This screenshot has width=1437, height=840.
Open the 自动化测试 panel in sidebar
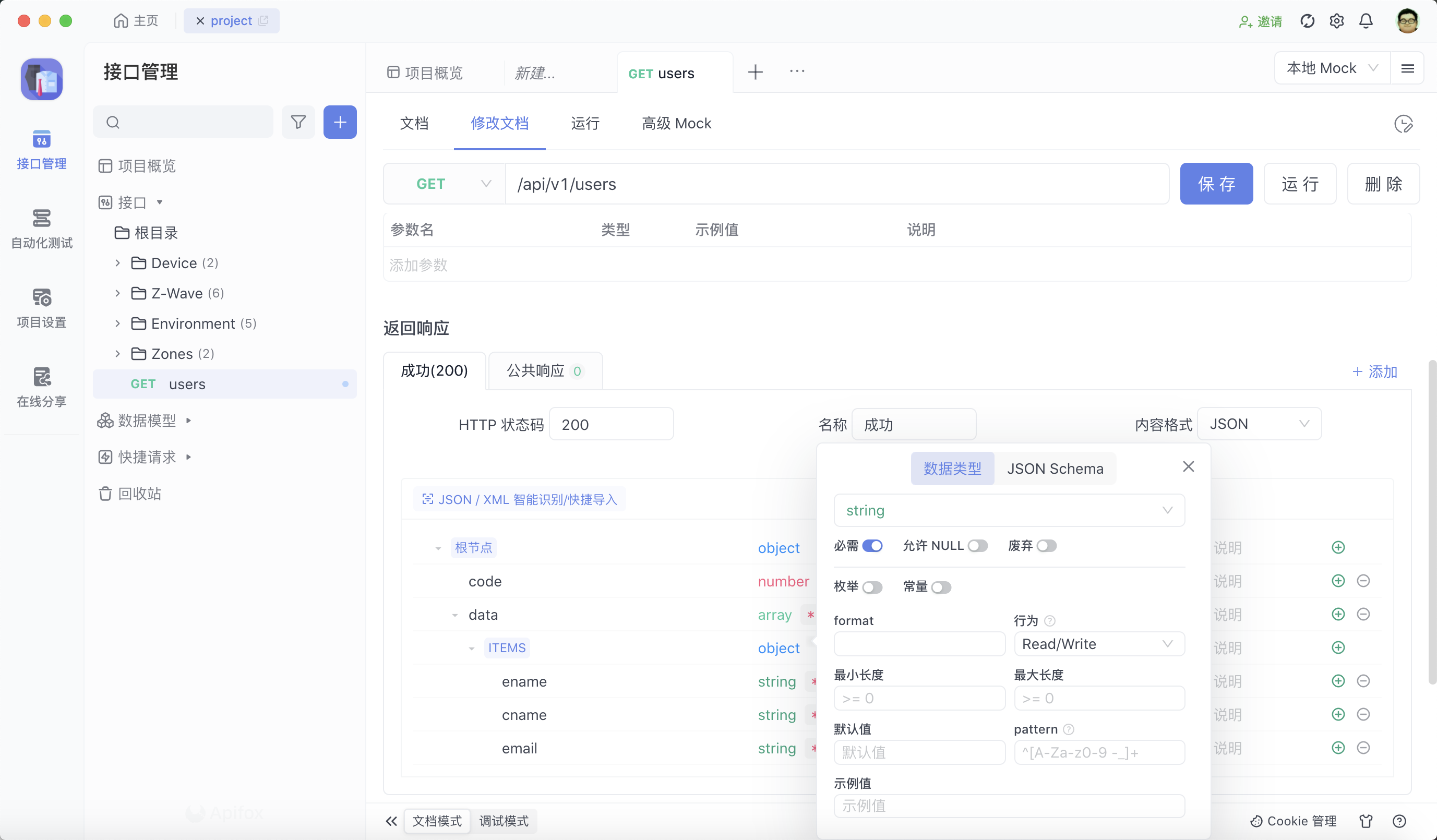(41, 229)
